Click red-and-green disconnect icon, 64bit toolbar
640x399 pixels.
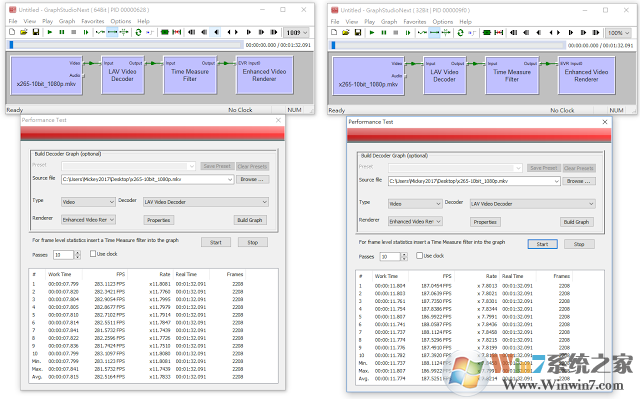coord(177,32)
